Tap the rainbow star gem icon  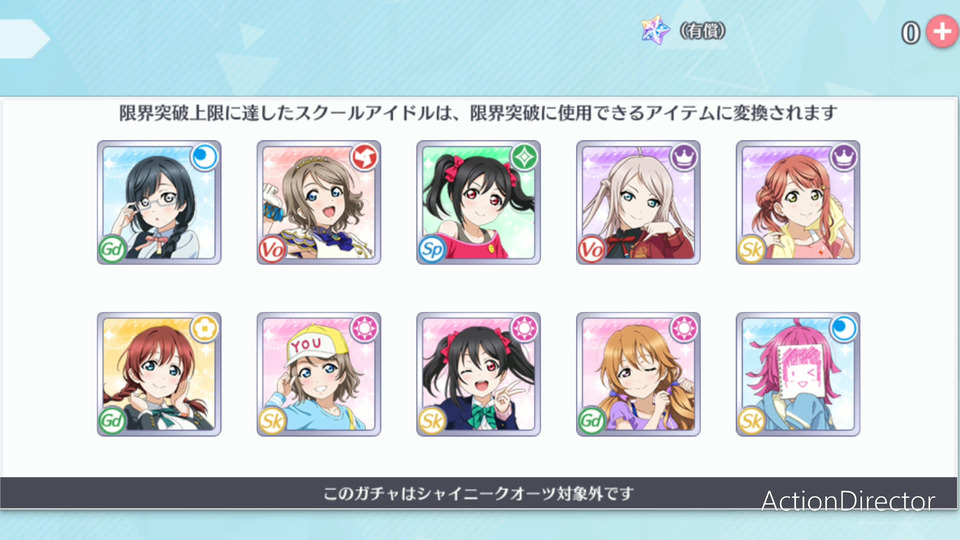click(655, 30)
